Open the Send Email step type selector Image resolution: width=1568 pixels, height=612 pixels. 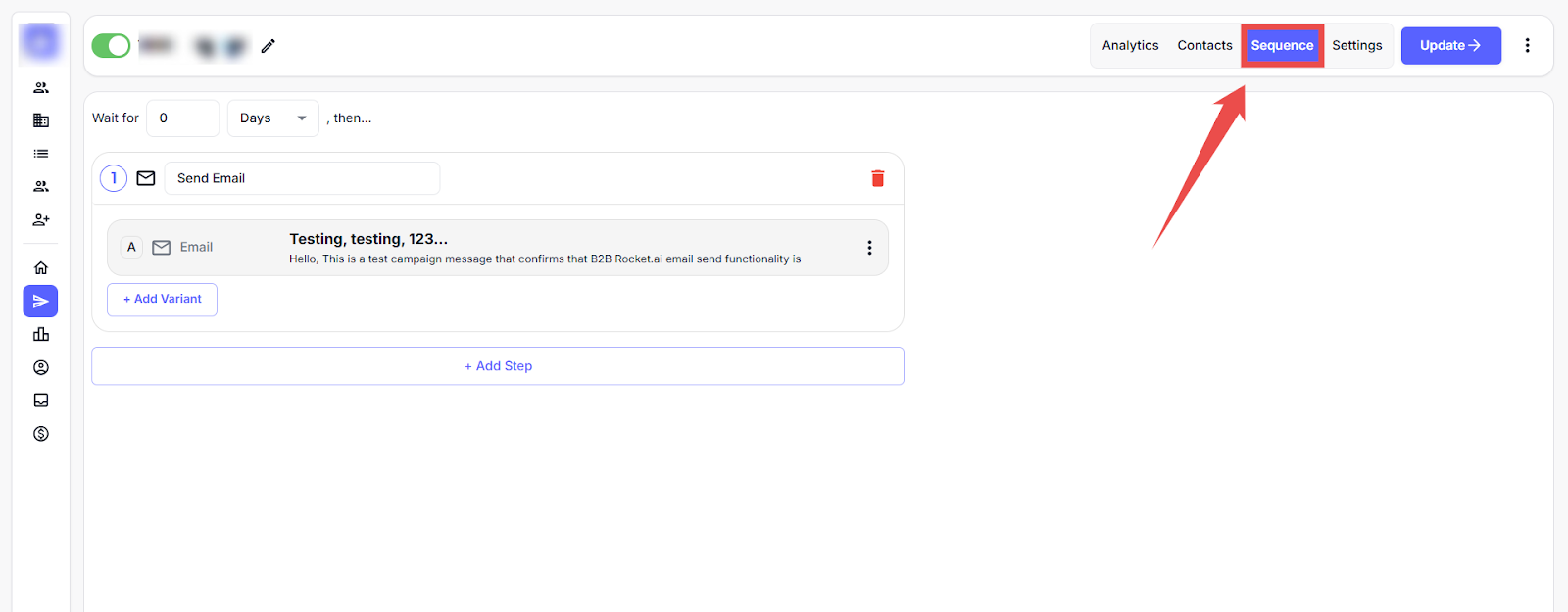[302, 178]
